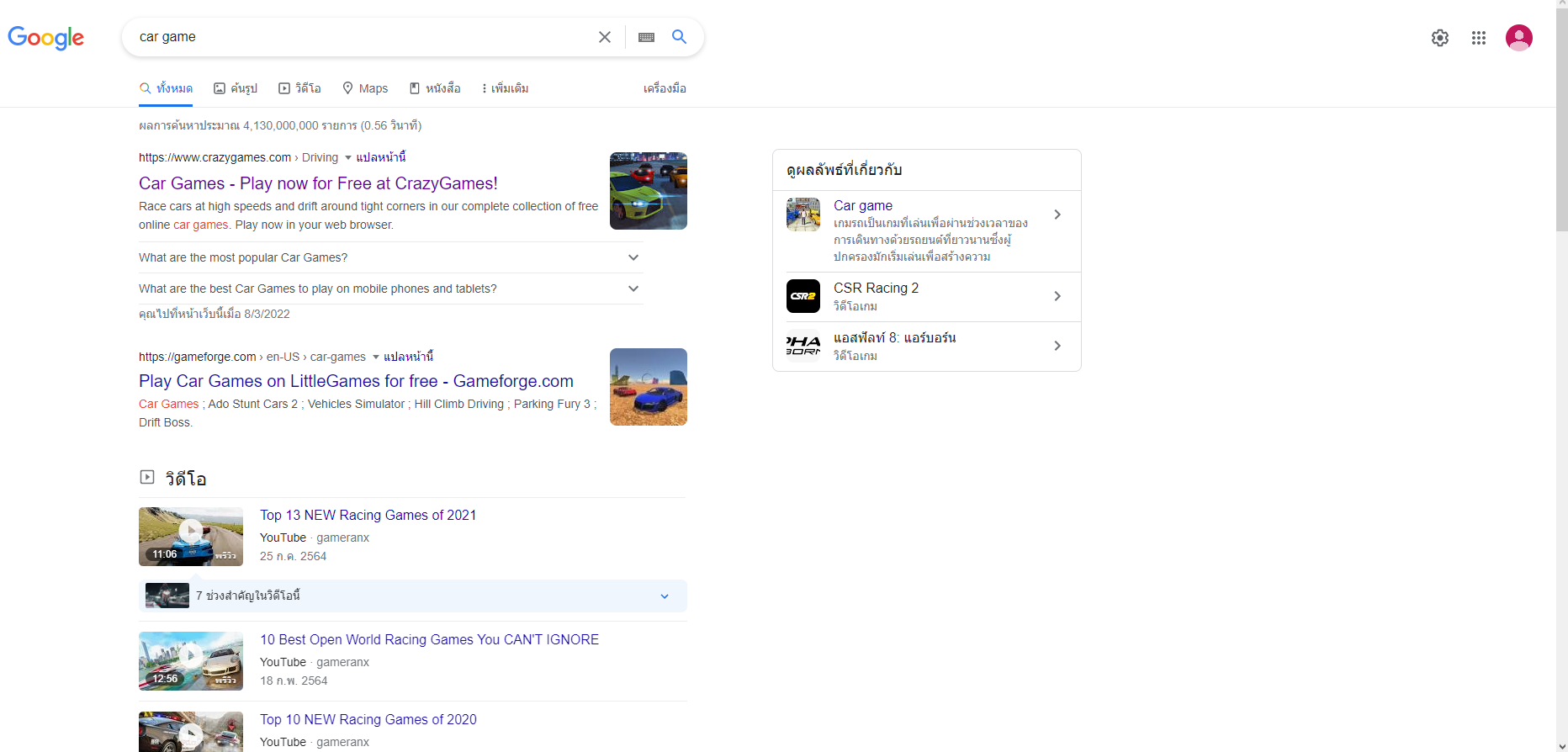Open the Google apps grid
This screenshot has width=1568, height=752.
click(1479, 38)
